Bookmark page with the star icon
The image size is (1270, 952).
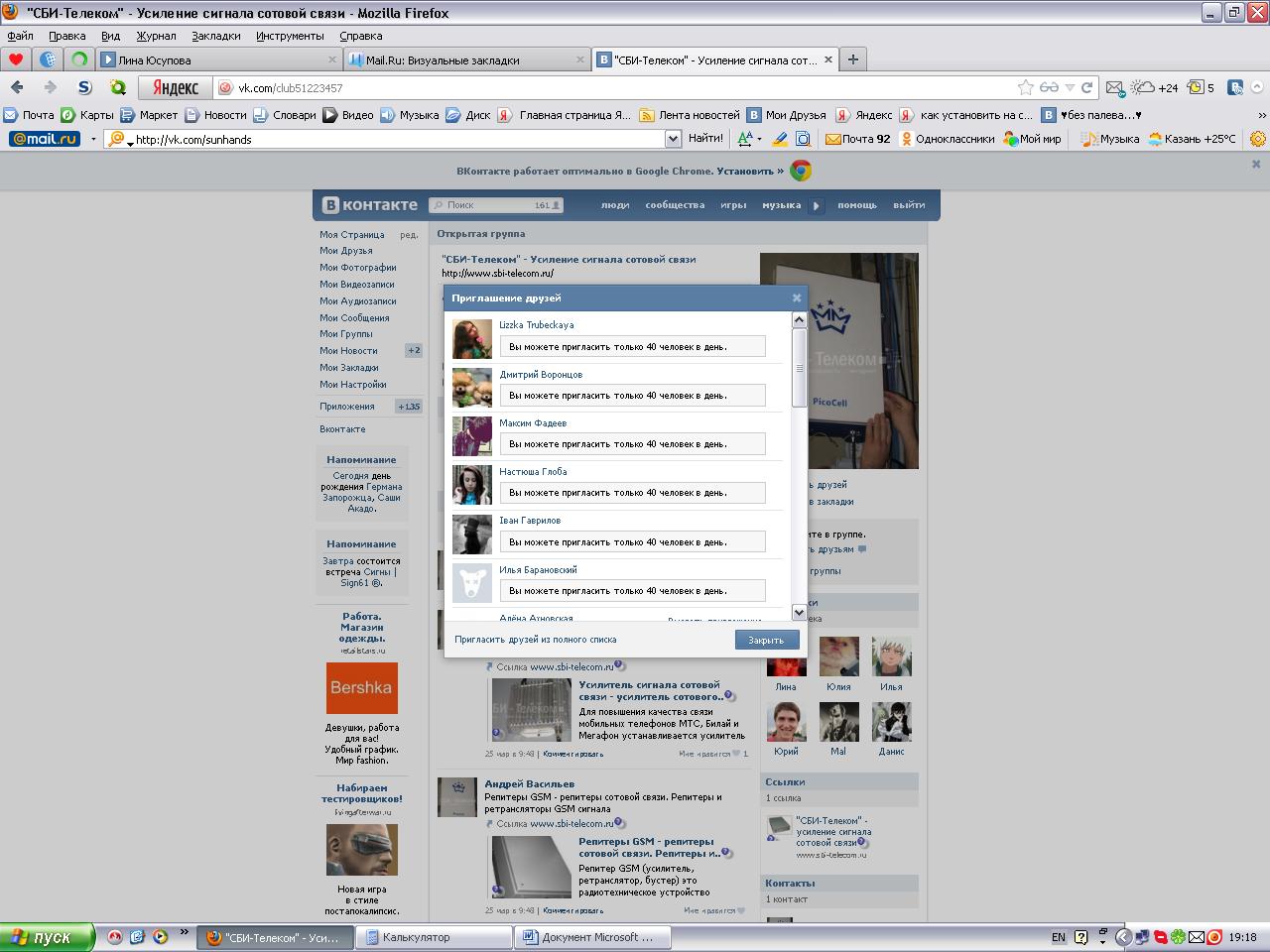pos(1026,87)
